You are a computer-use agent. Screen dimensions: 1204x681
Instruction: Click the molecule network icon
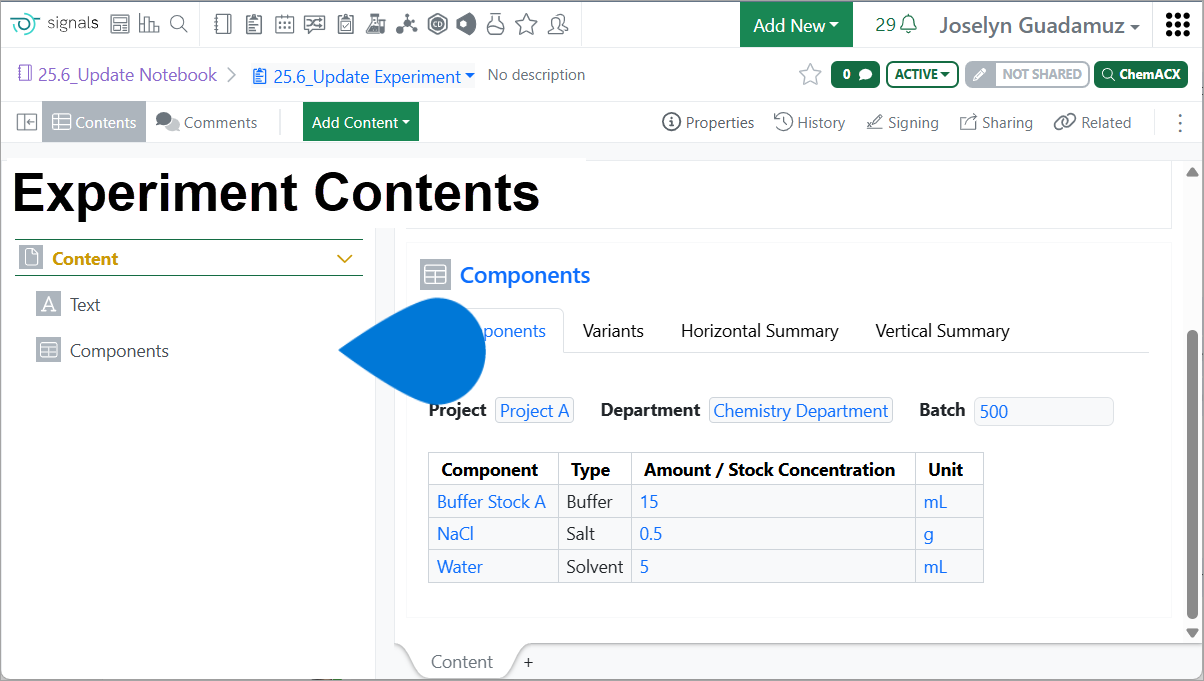[x=406, y=24]
